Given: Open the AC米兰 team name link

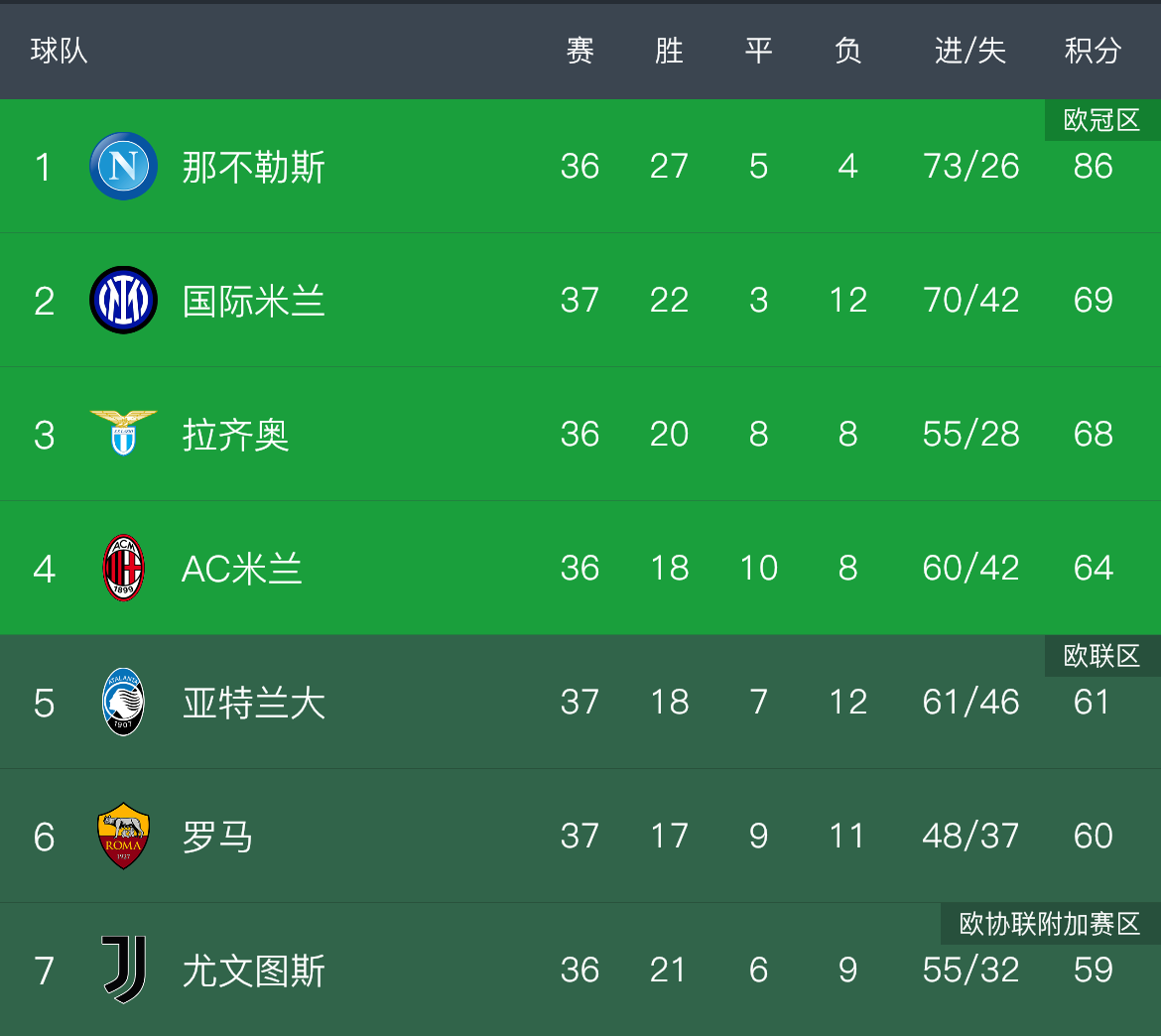Looking at the screenshot, I should [242, 569].
